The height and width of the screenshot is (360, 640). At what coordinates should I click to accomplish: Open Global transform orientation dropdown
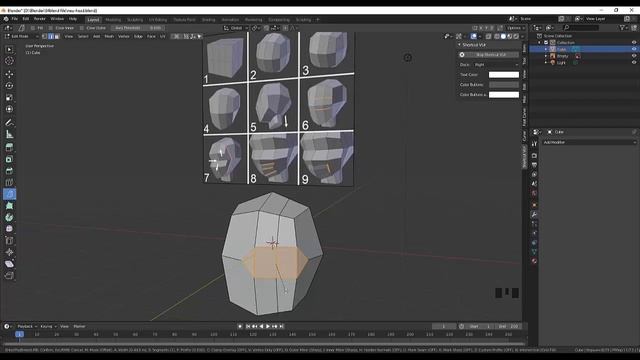pos(236,28)
